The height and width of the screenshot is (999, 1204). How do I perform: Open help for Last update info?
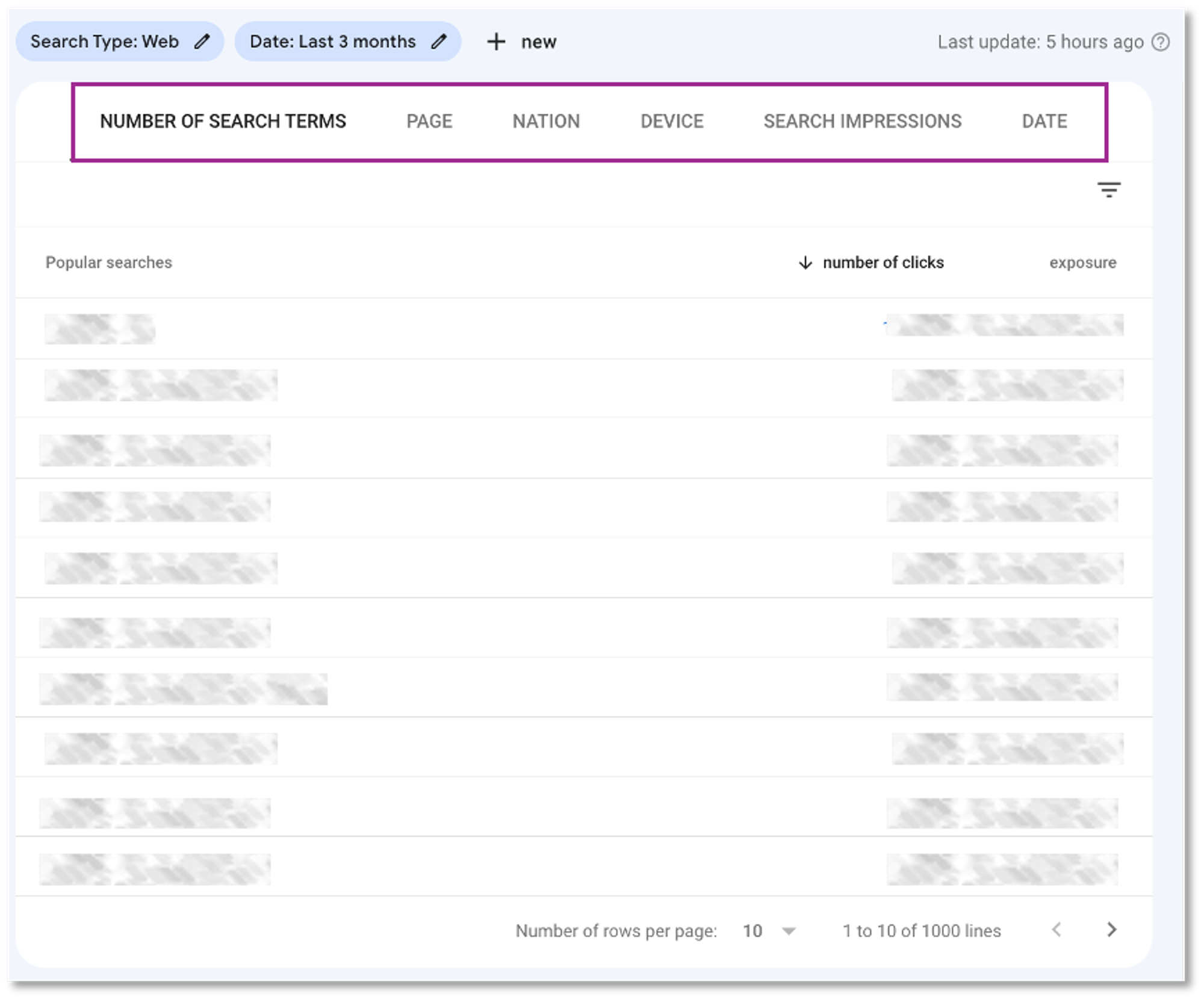[x=1161, y=42]
